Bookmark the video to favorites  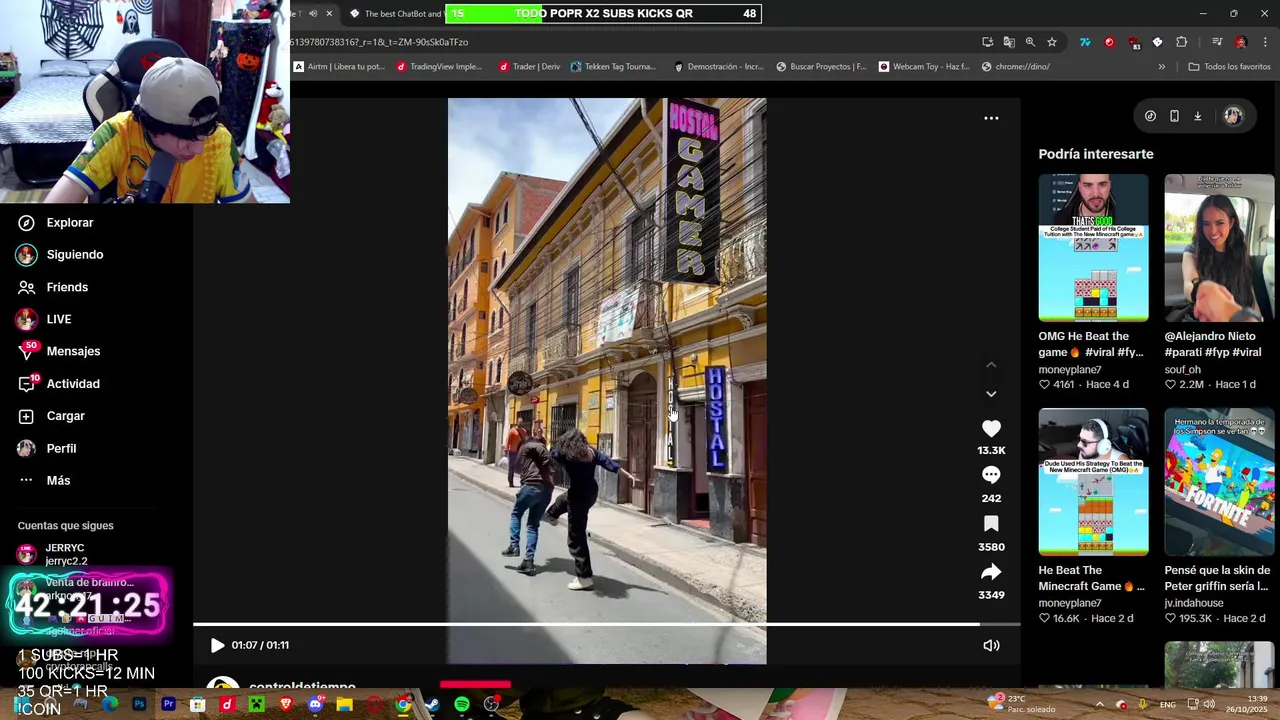[x=991, y=524]
